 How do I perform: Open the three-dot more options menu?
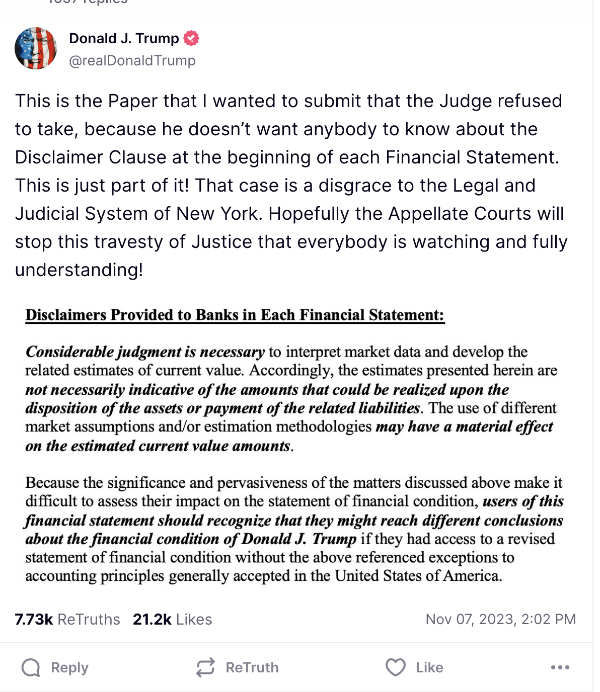[x=560, y=667]
